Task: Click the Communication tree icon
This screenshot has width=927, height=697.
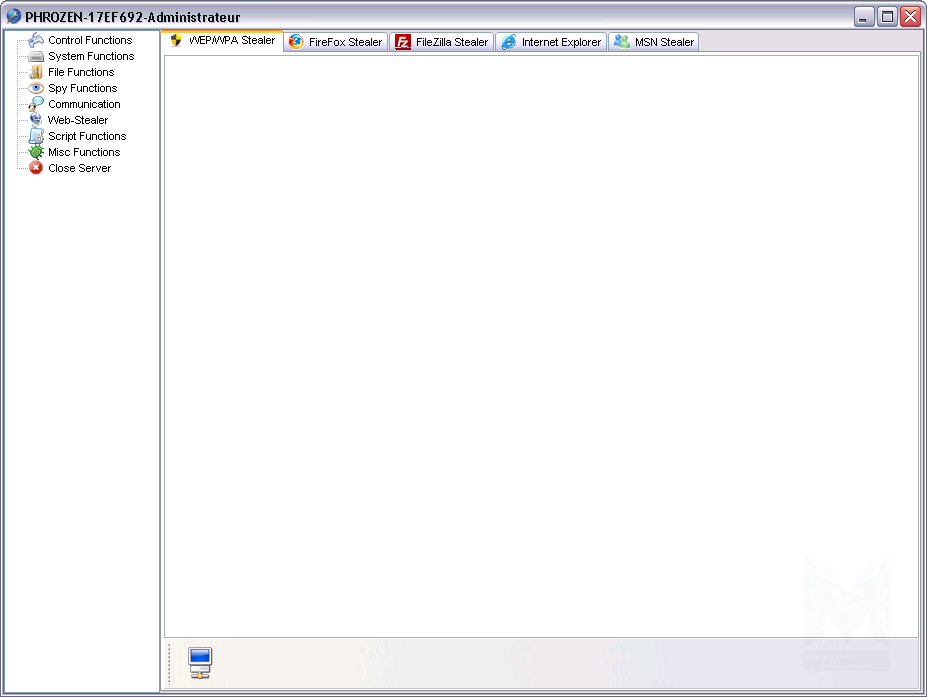Action: click(36, 104)
